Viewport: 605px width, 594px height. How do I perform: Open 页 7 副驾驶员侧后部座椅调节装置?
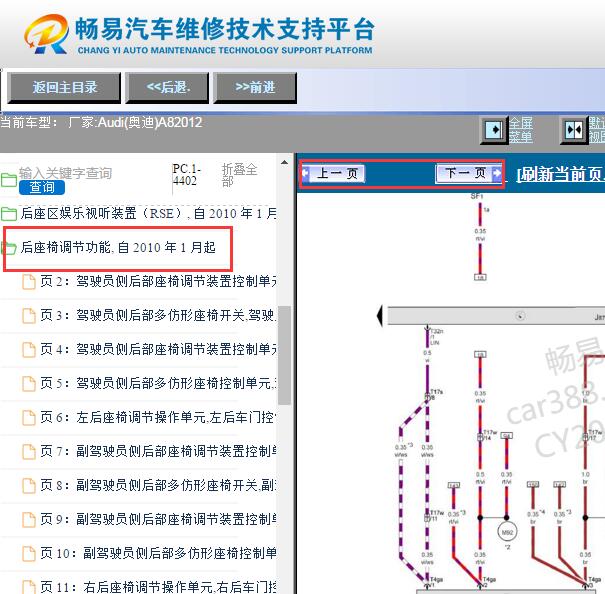pos(158,451)
